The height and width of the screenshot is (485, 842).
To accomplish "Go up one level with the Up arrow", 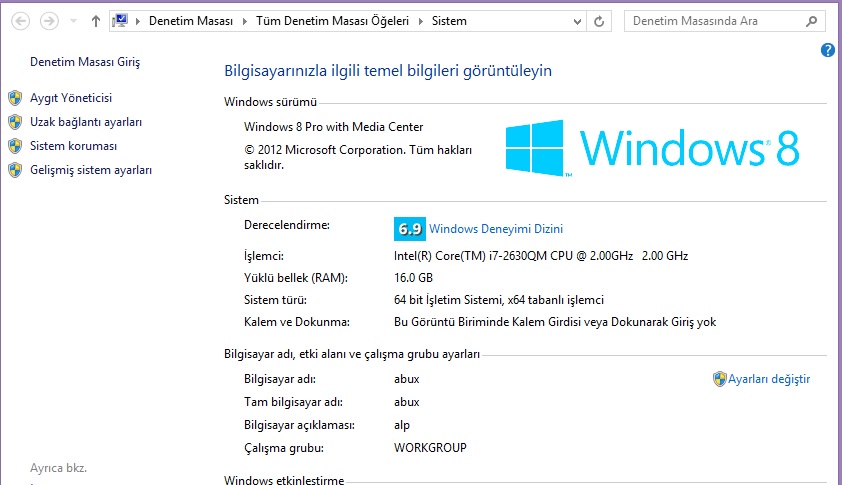I will 95,20.
